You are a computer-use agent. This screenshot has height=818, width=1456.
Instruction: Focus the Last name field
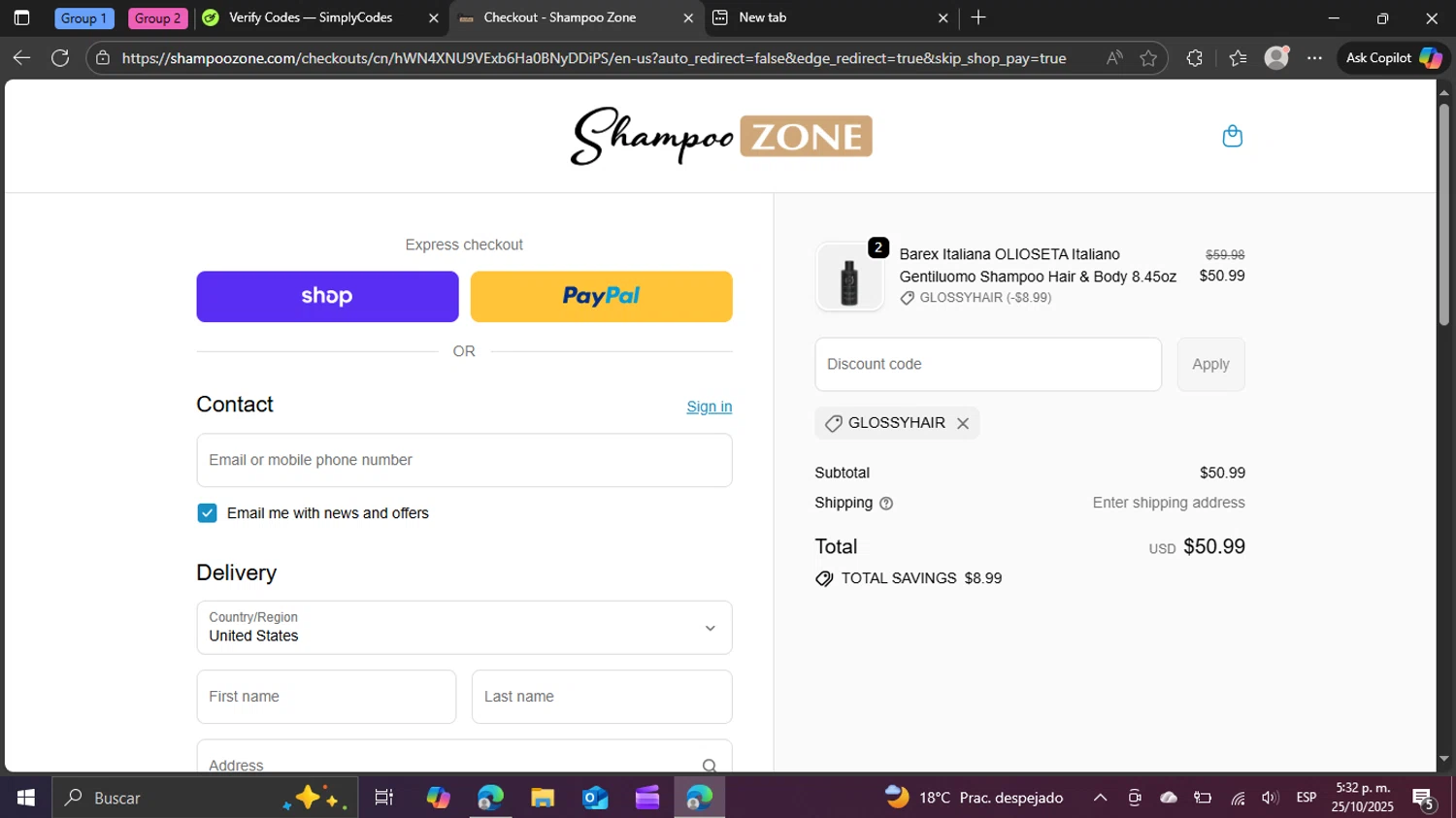[602, 697]
